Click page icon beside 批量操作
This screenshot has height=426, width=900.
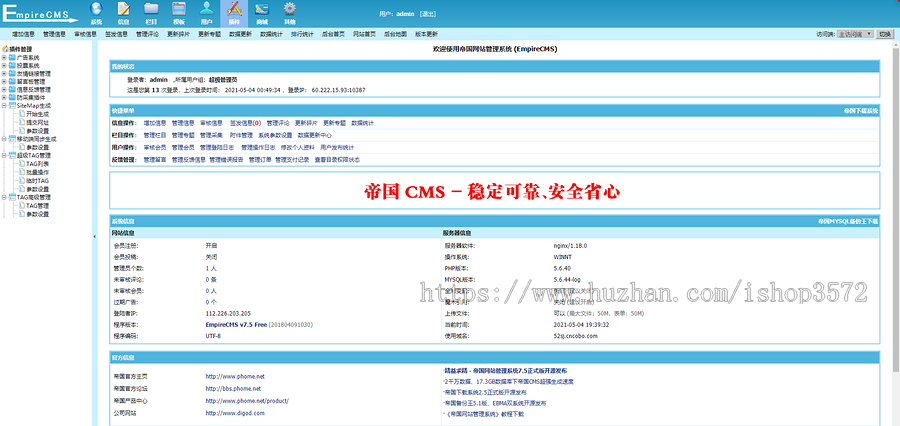coord(22,172)
